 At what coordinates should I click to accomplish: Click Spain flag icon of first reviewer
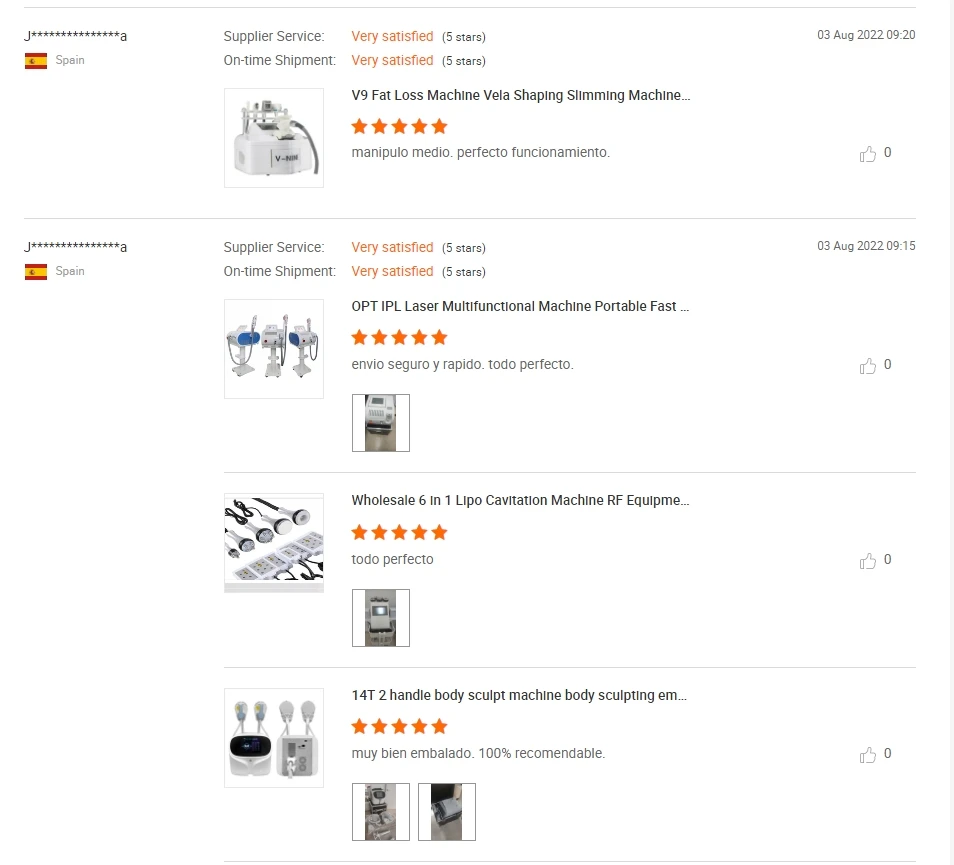point(36,61)
